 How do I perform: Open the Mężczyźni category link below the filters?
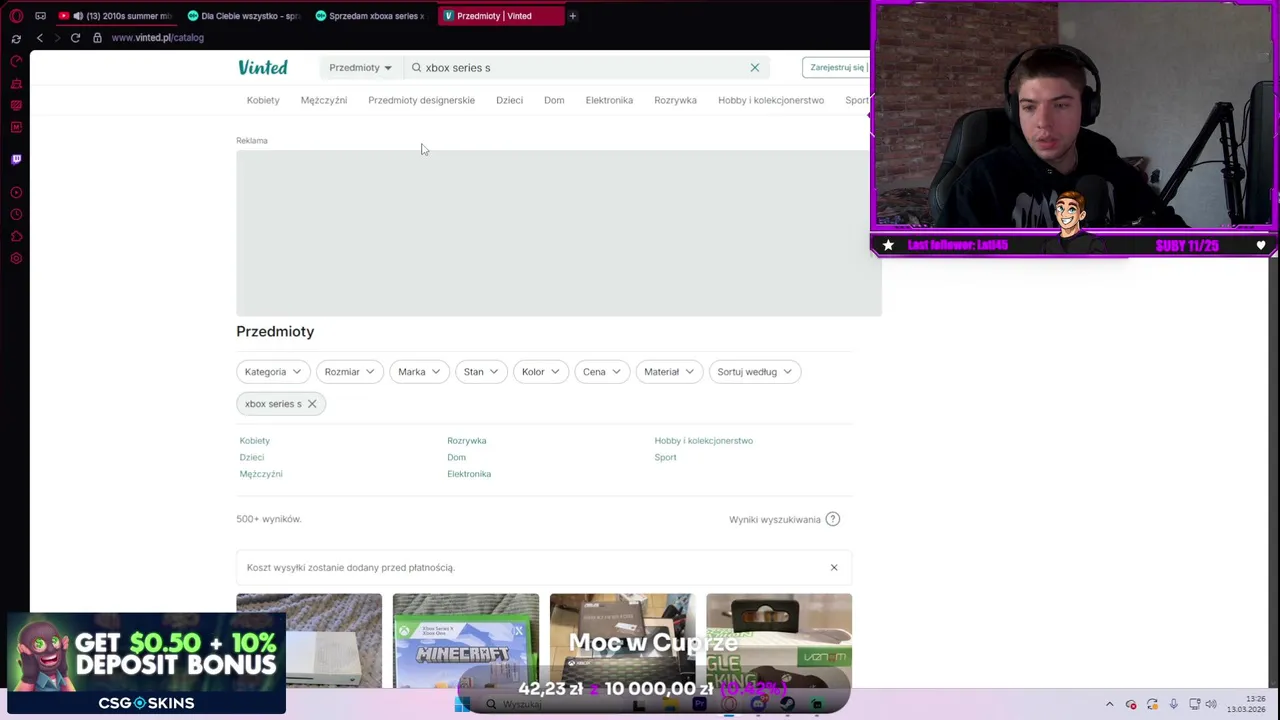point(261,474)
